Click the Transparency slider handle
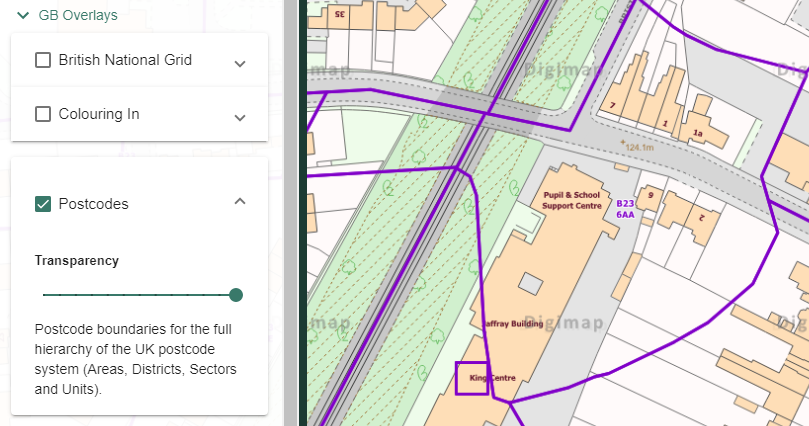Screen dimensions: 809x426 pos(236,295)
